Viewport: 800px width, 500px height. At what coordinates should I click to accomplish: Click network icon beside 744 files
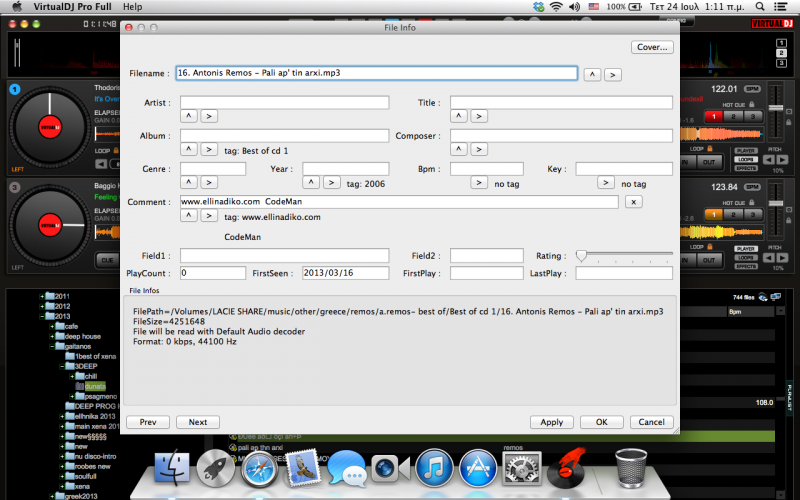click(776, 296)
